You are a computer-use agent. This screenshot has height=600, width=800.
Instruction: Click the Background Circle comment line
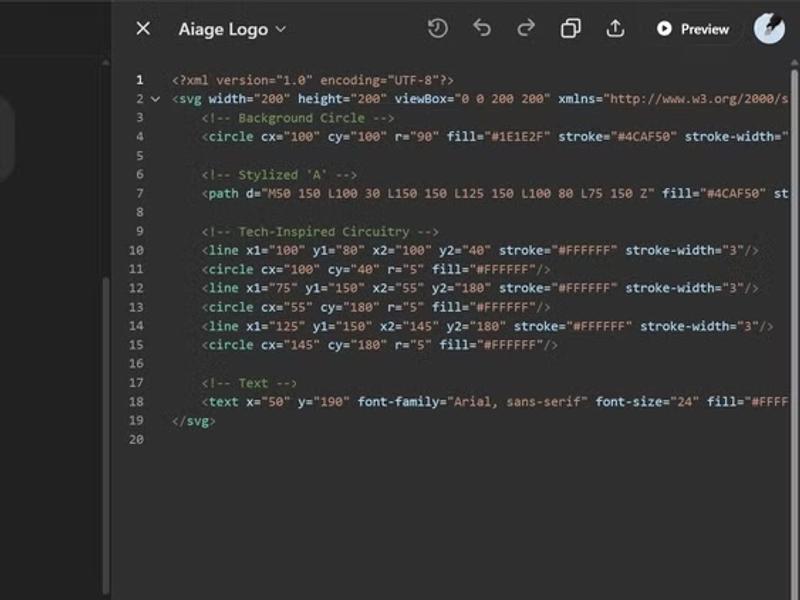coord(298,118)
